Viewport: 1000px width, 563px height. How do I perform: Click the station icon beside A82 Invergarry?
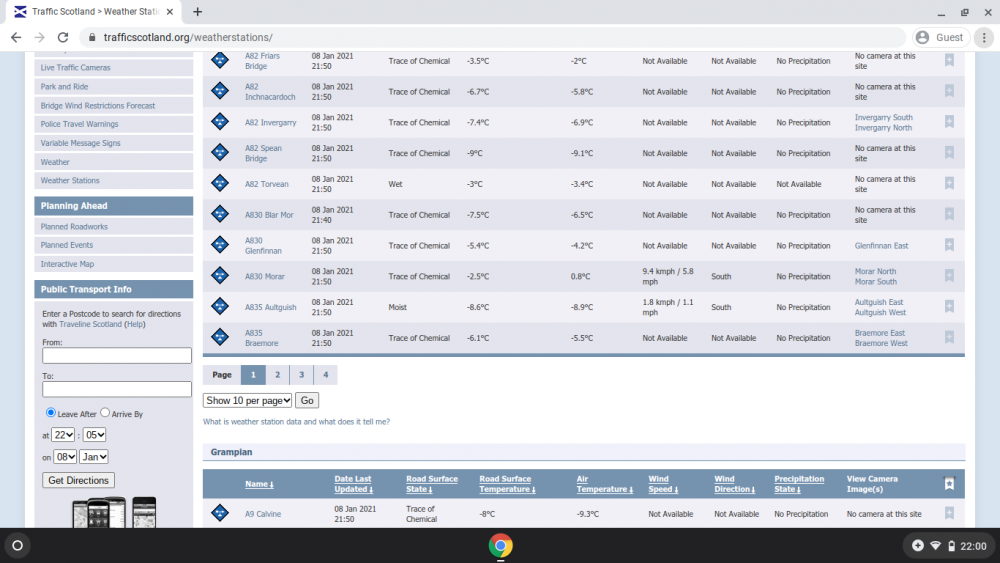[219, 122]
